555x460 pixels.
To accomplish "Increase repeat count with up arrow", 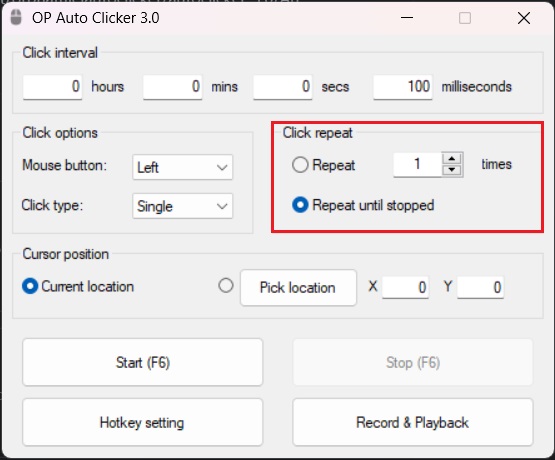I will [452, 159].
